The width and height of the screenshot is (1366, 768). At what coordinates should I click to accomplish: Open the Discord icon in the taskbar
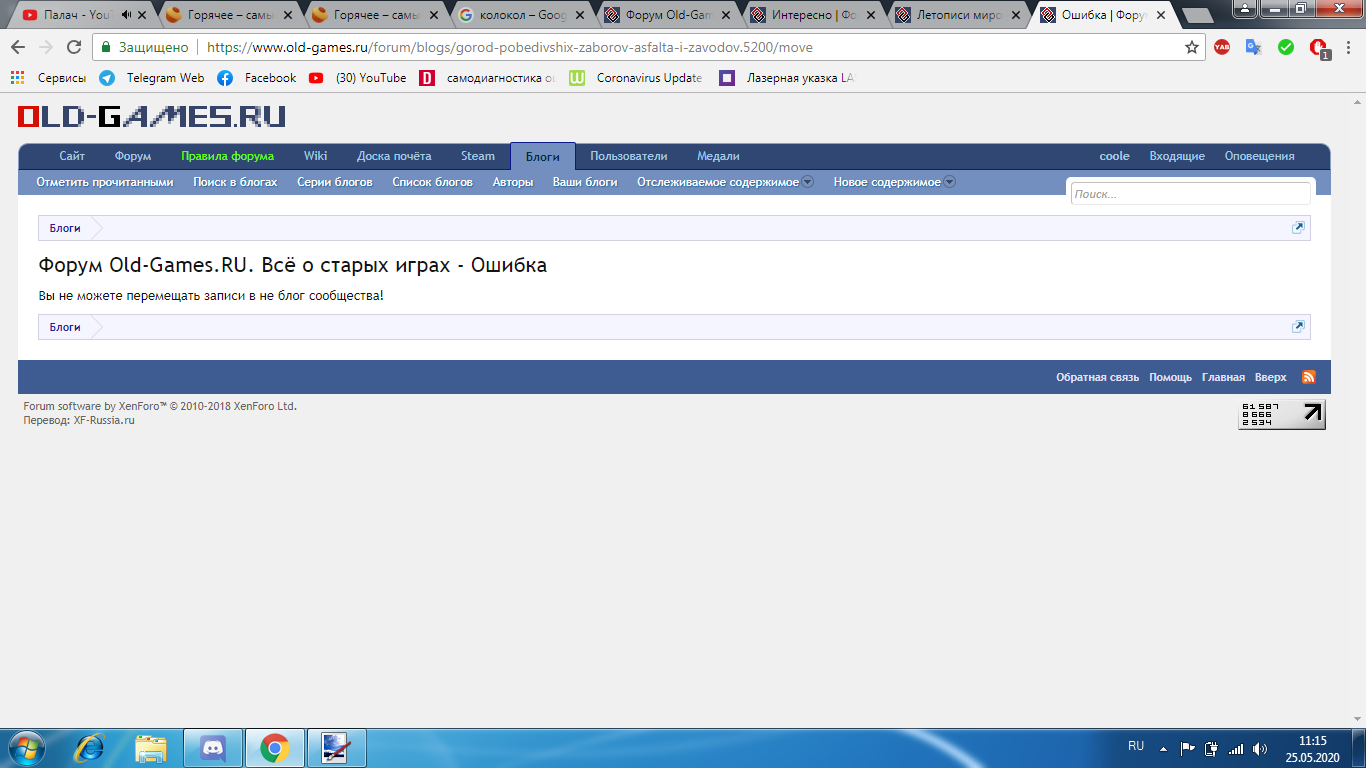[x=213, y=747]
